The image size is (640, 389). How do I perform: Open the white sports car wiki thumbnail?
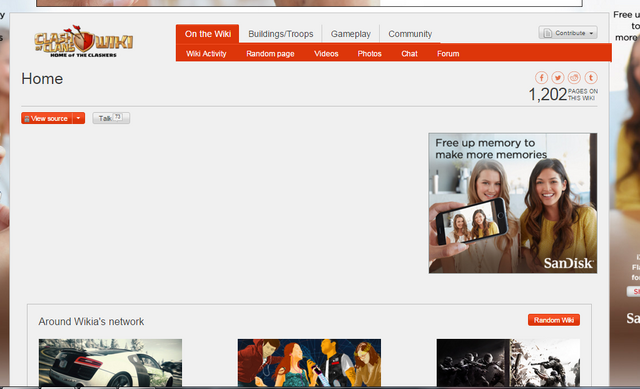coord(110,362)
